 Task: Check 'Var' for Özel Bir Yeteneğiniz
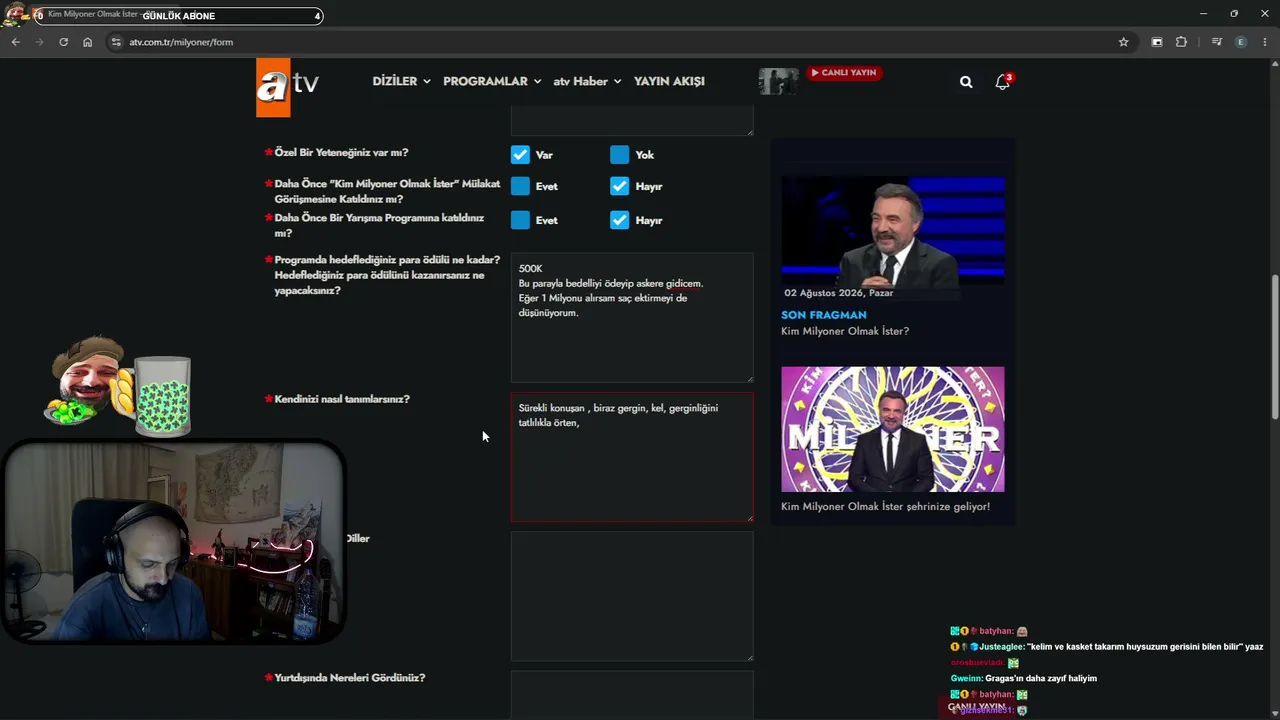click(520, 155)
